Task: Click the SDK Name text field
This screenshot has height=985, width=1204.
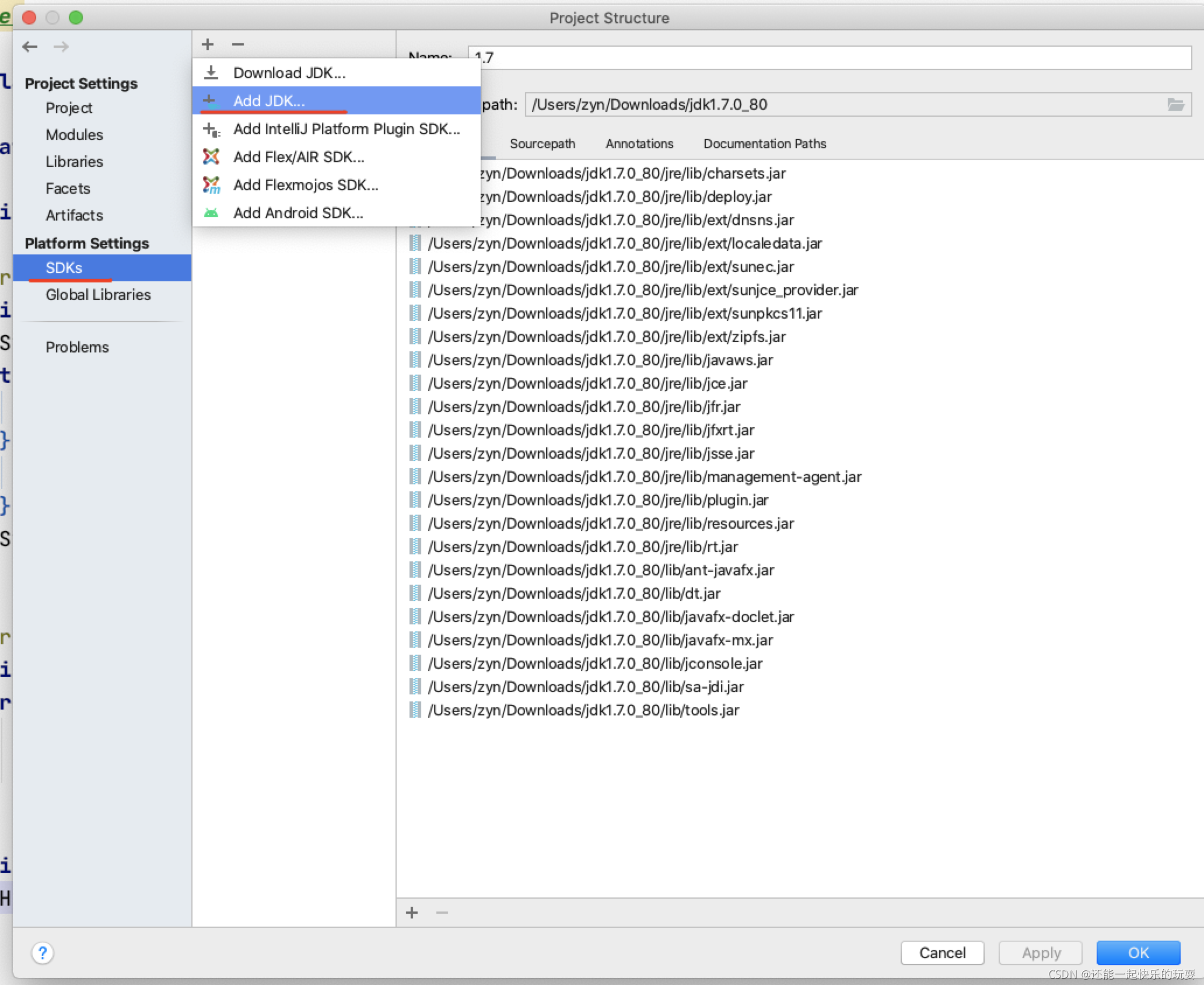Action: tap(828, 58)
